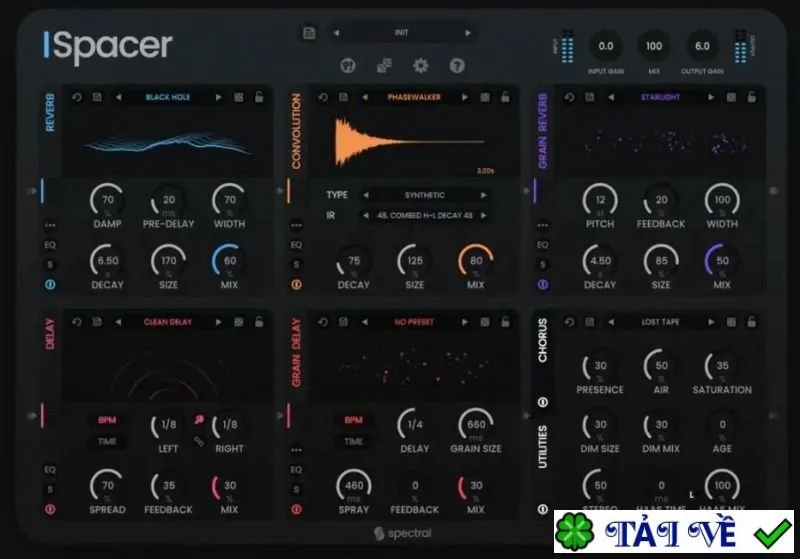
Task: Randomize all modules with the header dice icon
Action: [384, 65]
